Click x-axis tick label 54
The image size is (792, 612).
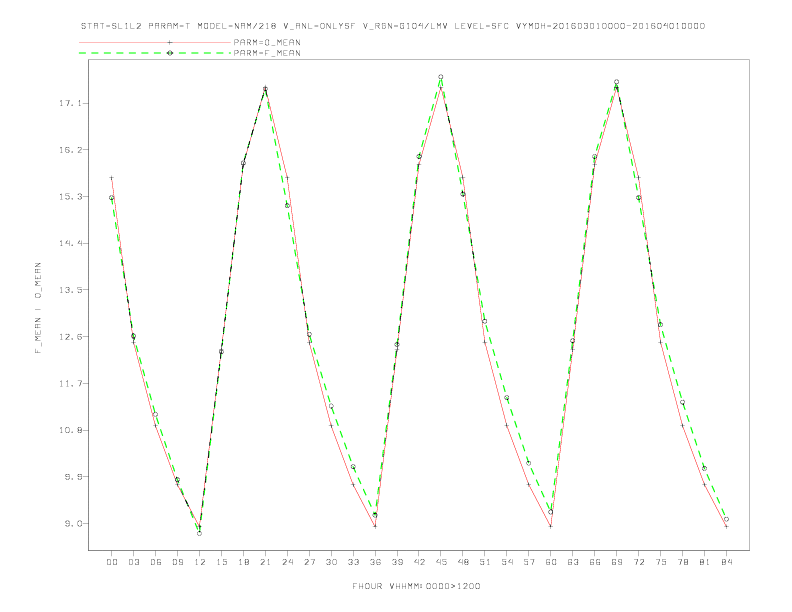[507, 562]
